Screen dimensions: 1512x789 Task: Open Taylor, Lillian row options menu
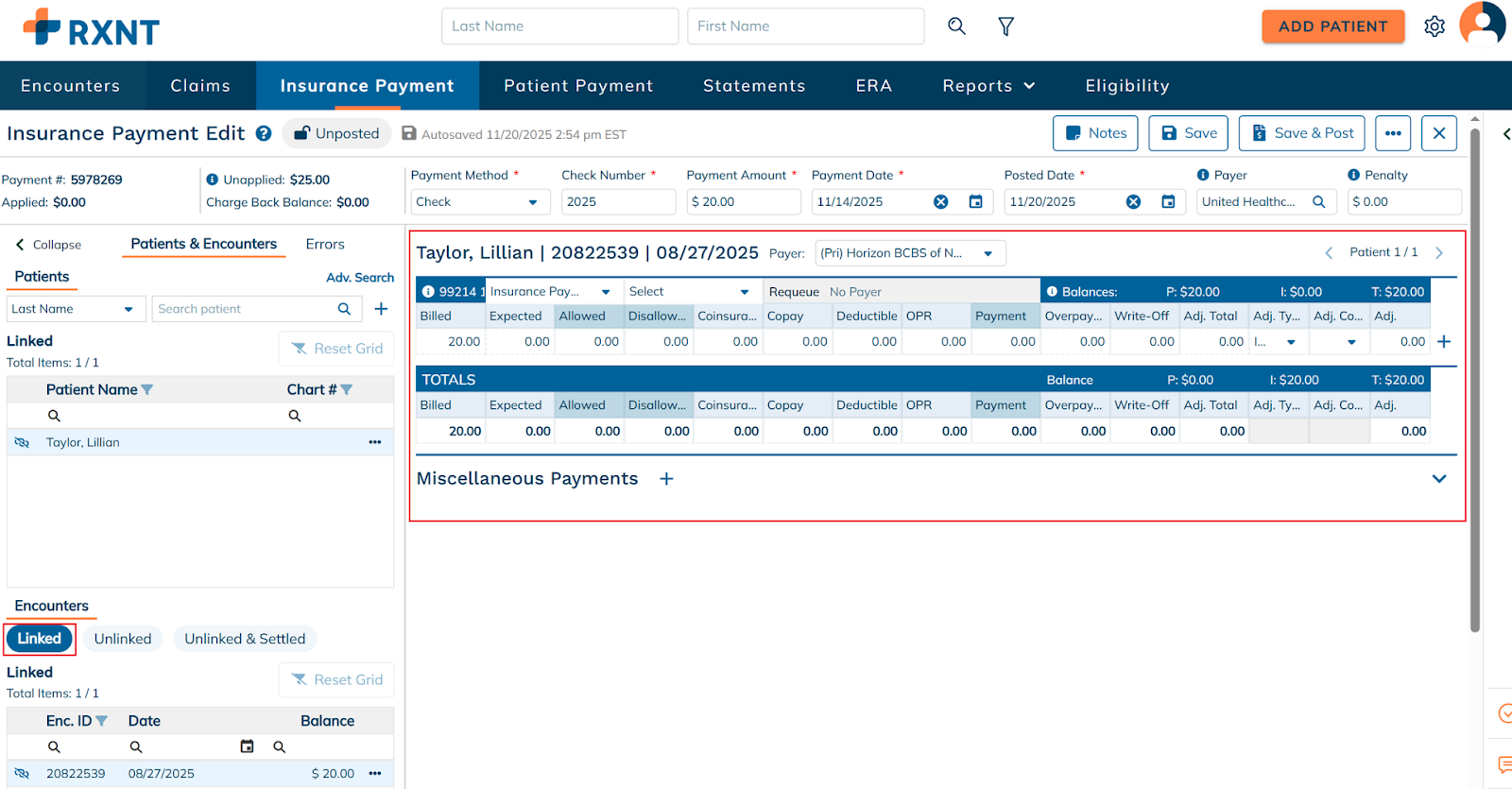tap(375, 442)
